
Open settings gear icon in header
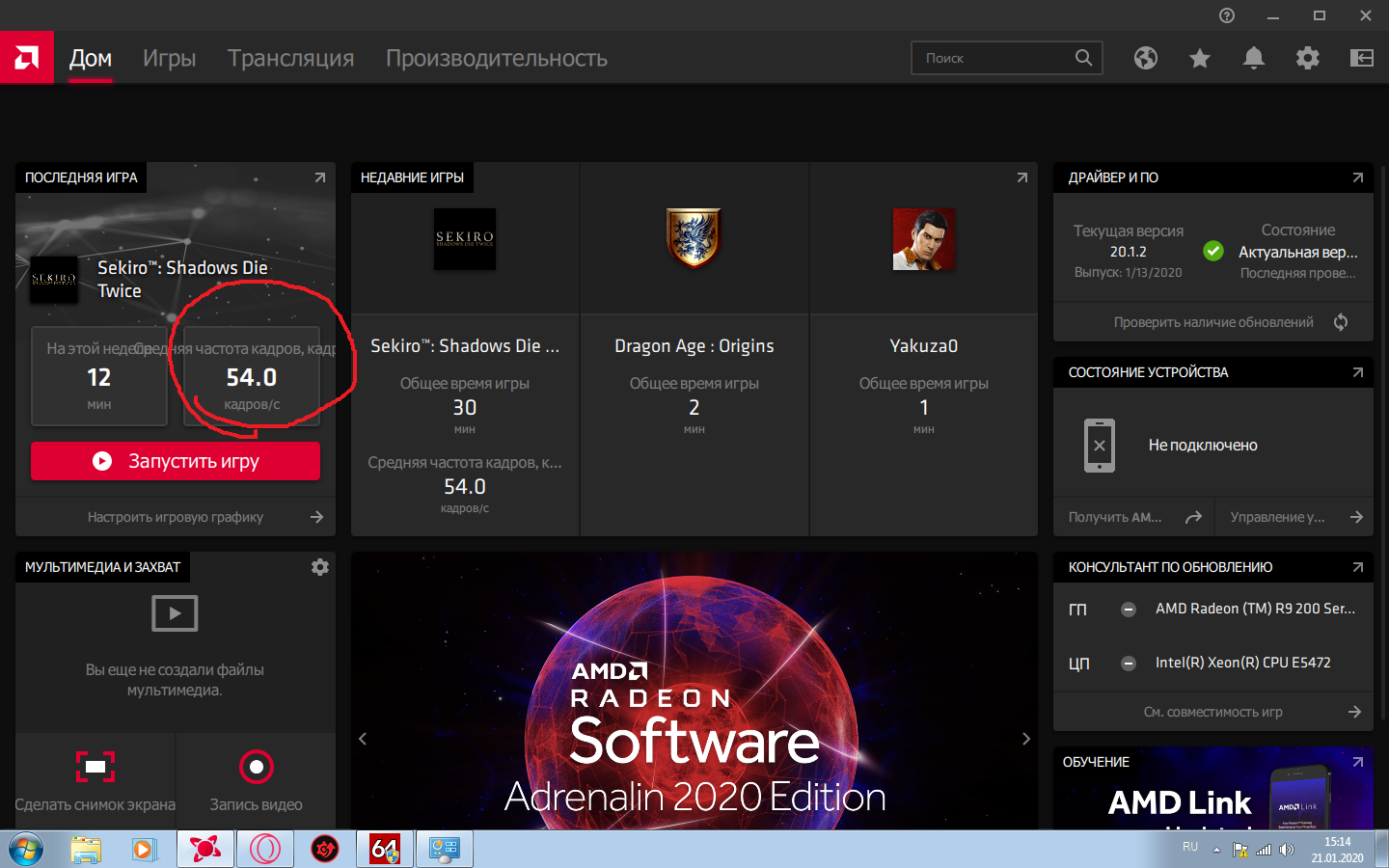click(1308, 58)
